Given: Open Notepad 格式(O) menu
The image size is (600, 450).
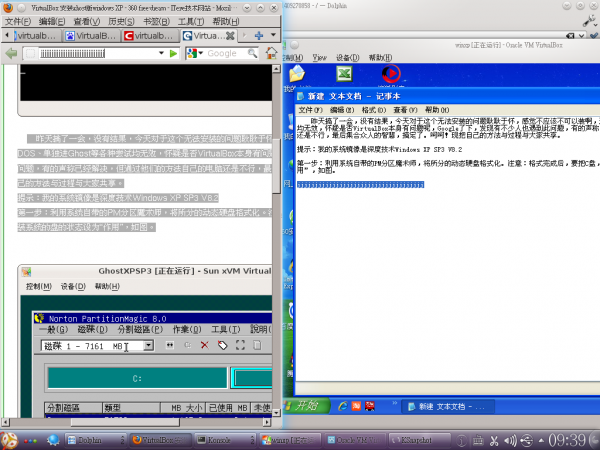Looking at the screenshot, I should (374, 110).
